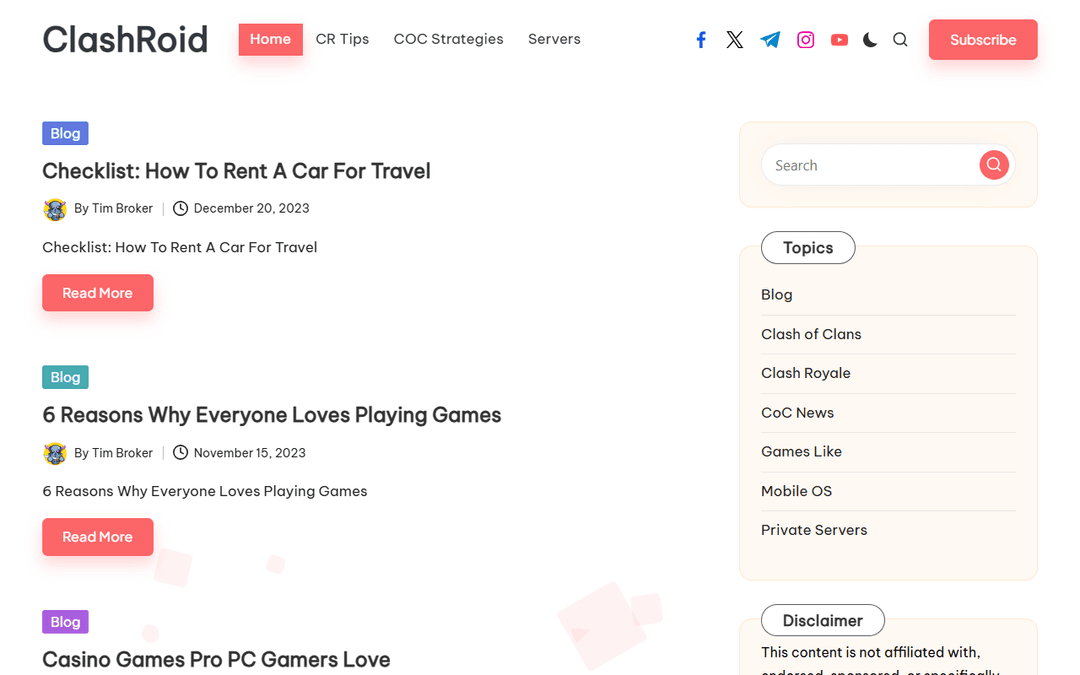The image size is (1080, 675).
Task: Open the Clash Royale topic
Action: tap(806, 373)
